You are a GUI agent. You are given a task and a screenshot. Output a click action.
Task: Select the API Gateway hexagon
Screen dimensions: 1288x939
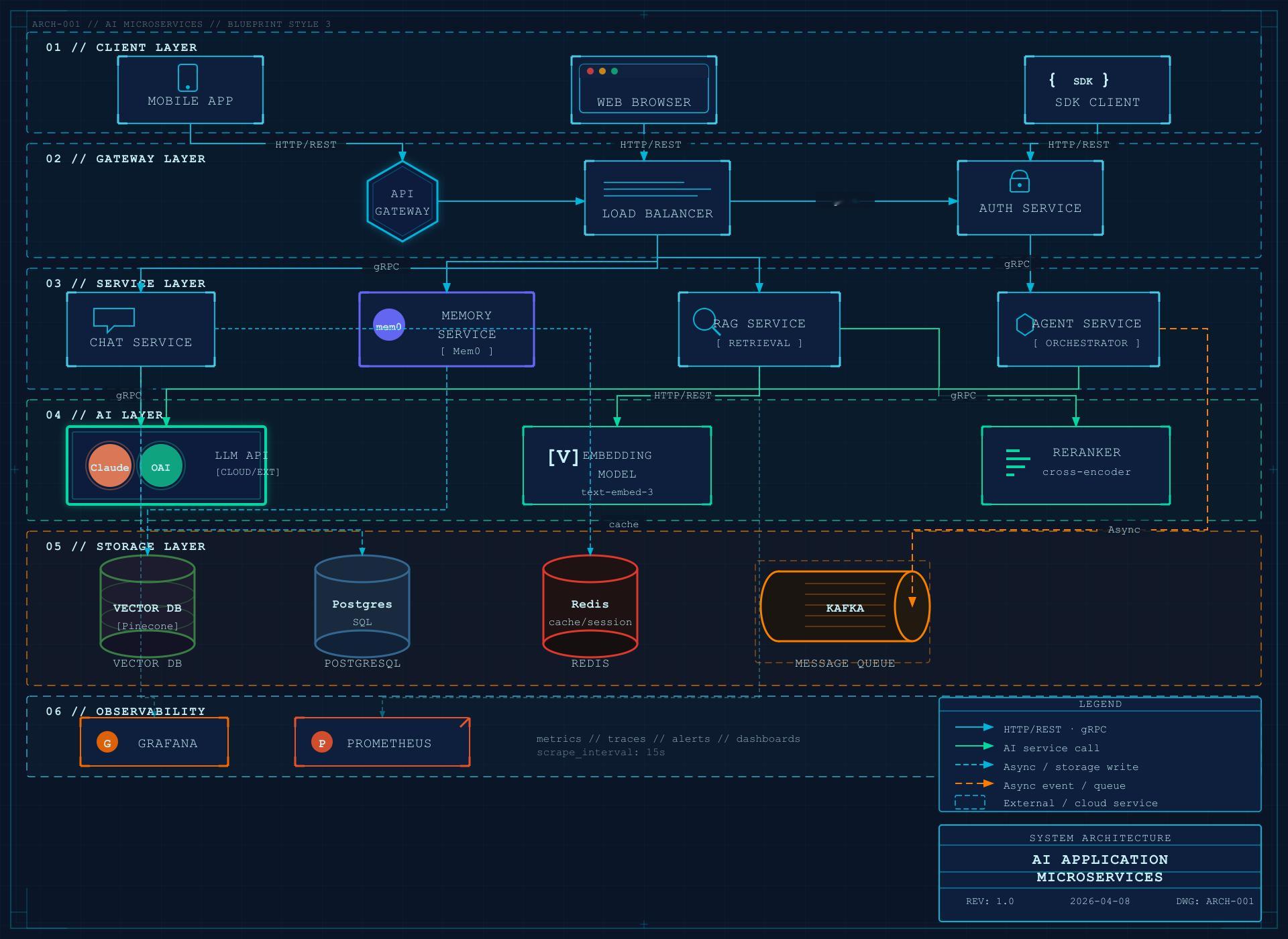(402, 201)
